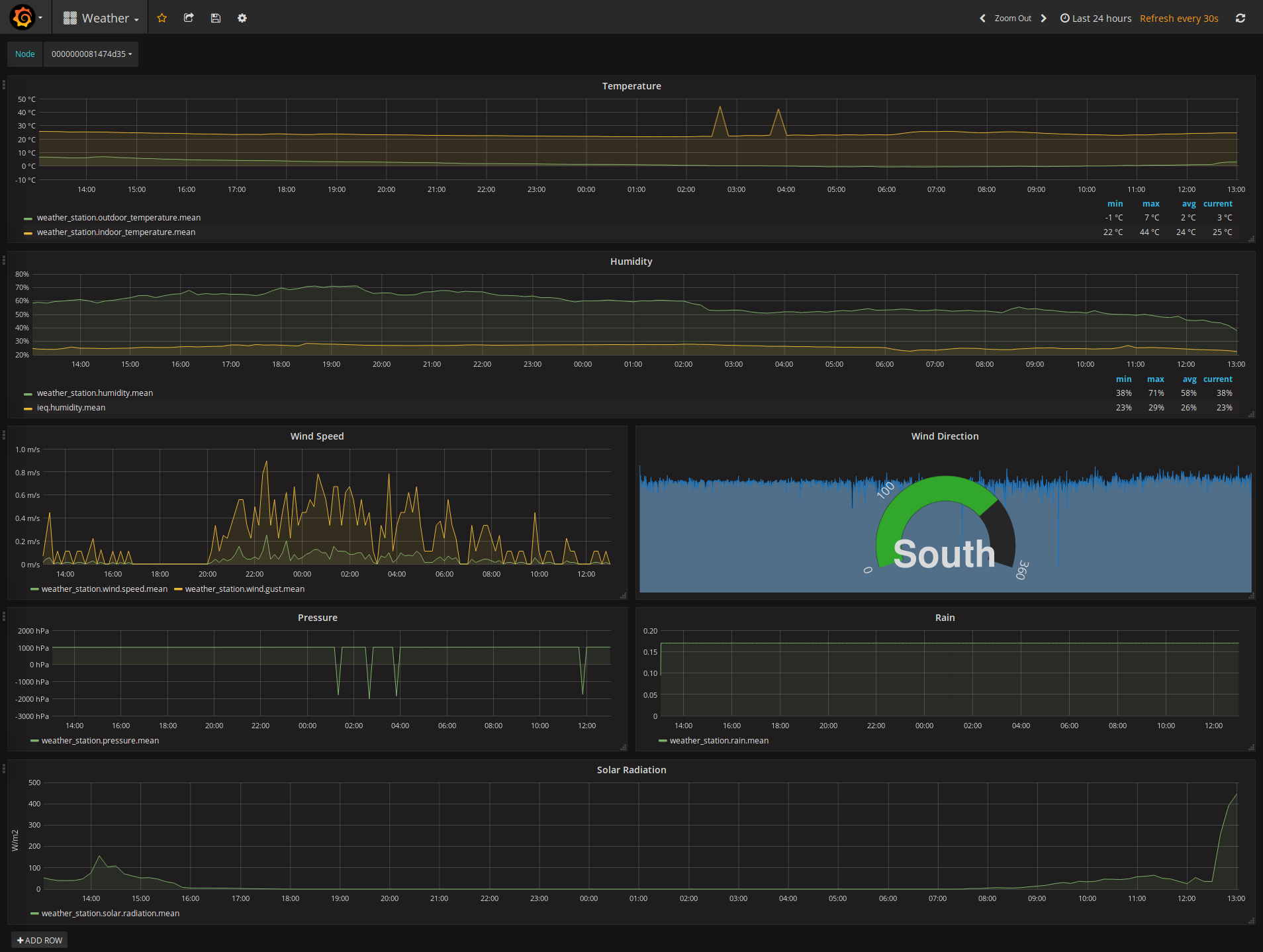The height and width of the screenshot is (952, 1263).
Task: Shift time range backward arrow
Action: (982, 19)
